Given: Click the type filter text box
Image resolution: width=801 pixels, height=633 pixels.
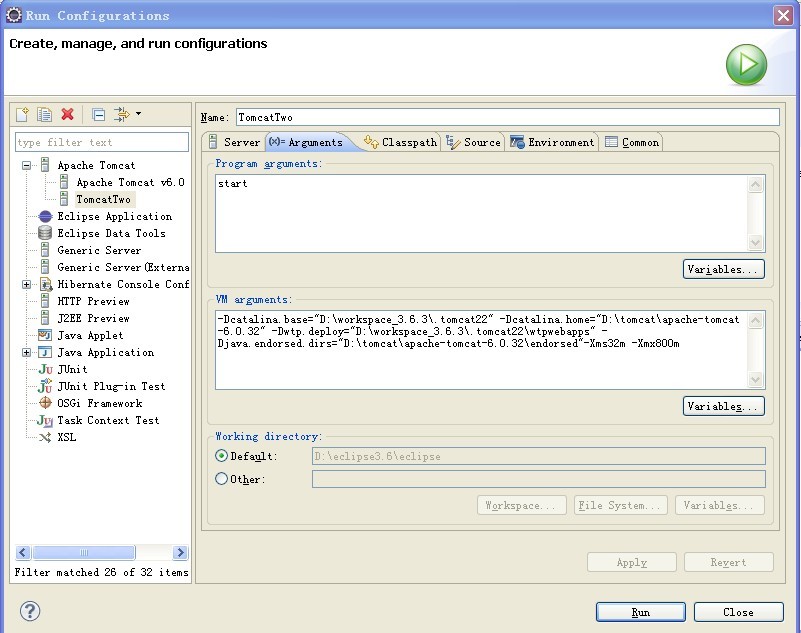Looking at the screenshot, I should [x=102, y=142].
